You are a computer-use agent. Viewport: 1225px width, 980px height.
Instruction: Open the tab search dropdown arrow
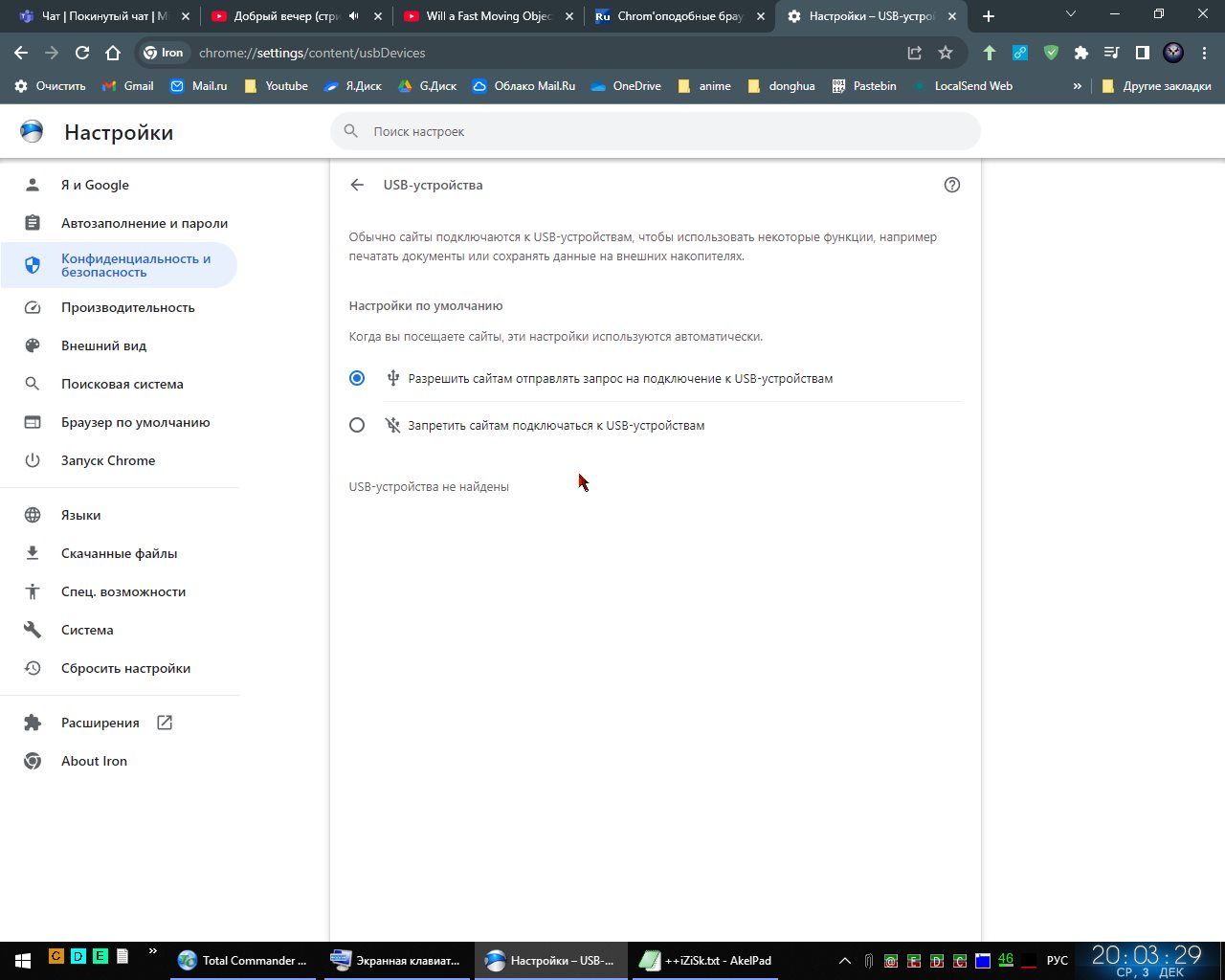[x=1071, y=15]
